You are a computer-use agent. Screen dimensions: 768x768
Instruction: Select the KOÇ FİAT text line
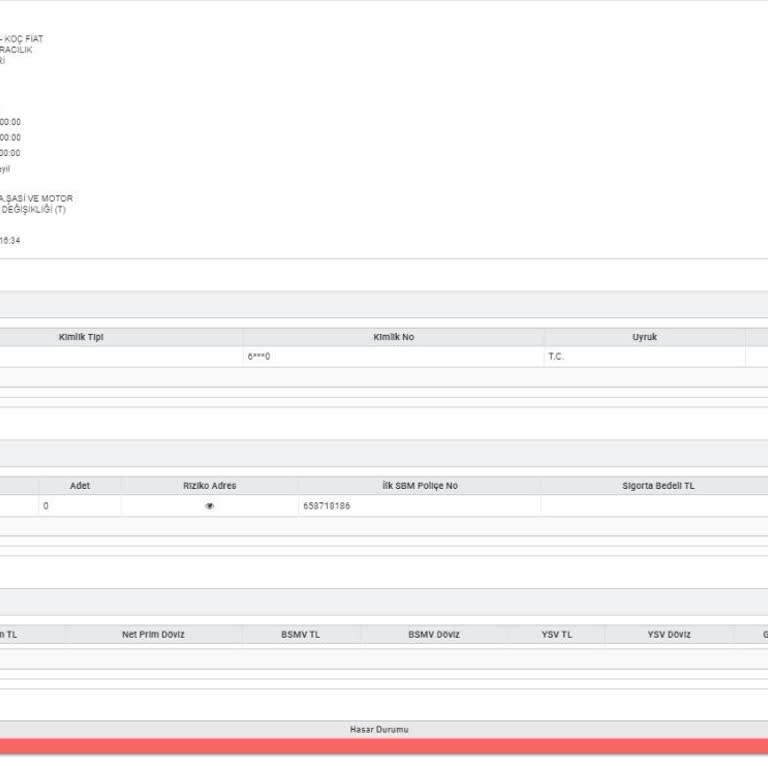coord(22,39)
